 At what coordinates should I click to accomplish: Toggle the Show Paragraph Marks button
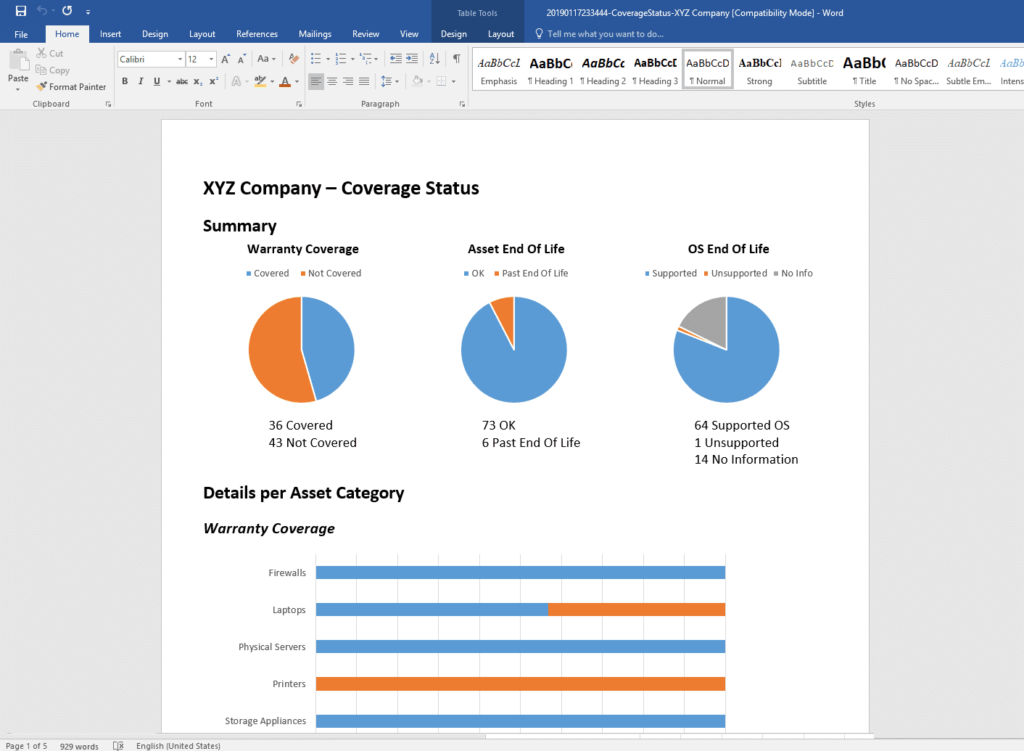pyautogui.click(x=456, y=58)
